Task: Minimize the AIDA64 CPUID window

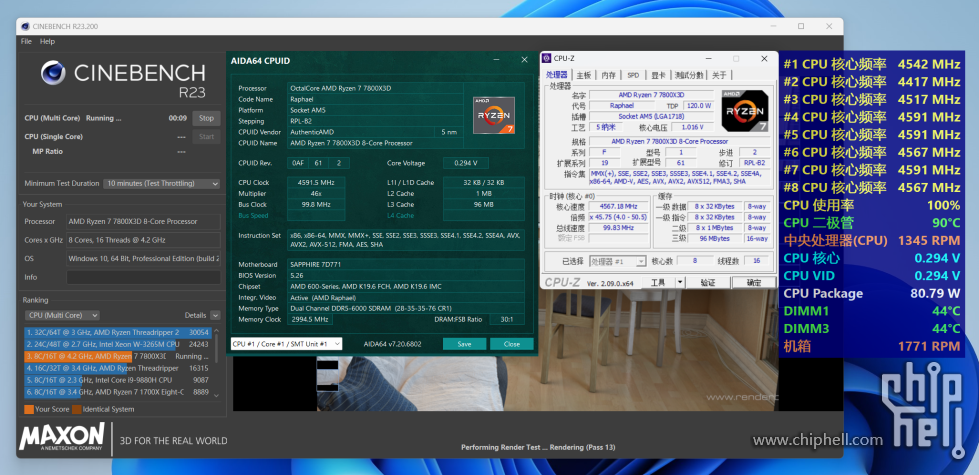Action: coord(496,60)
